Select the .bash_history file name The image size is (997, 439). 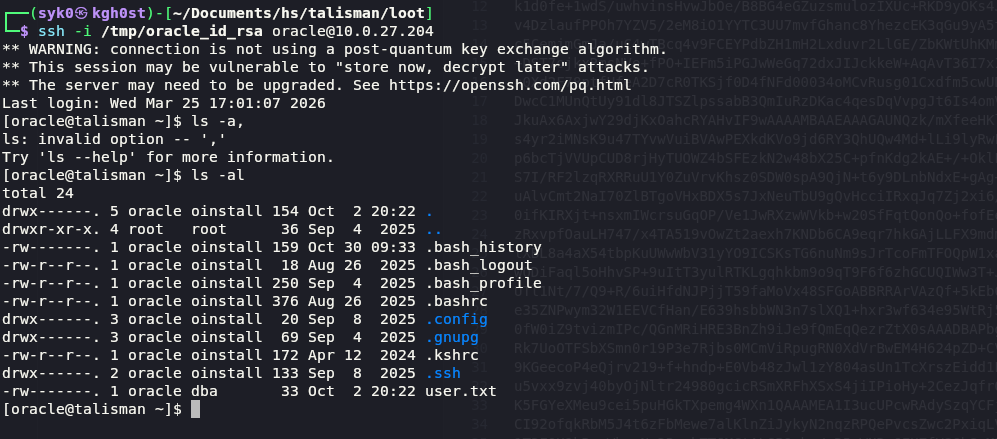point(483,247)
